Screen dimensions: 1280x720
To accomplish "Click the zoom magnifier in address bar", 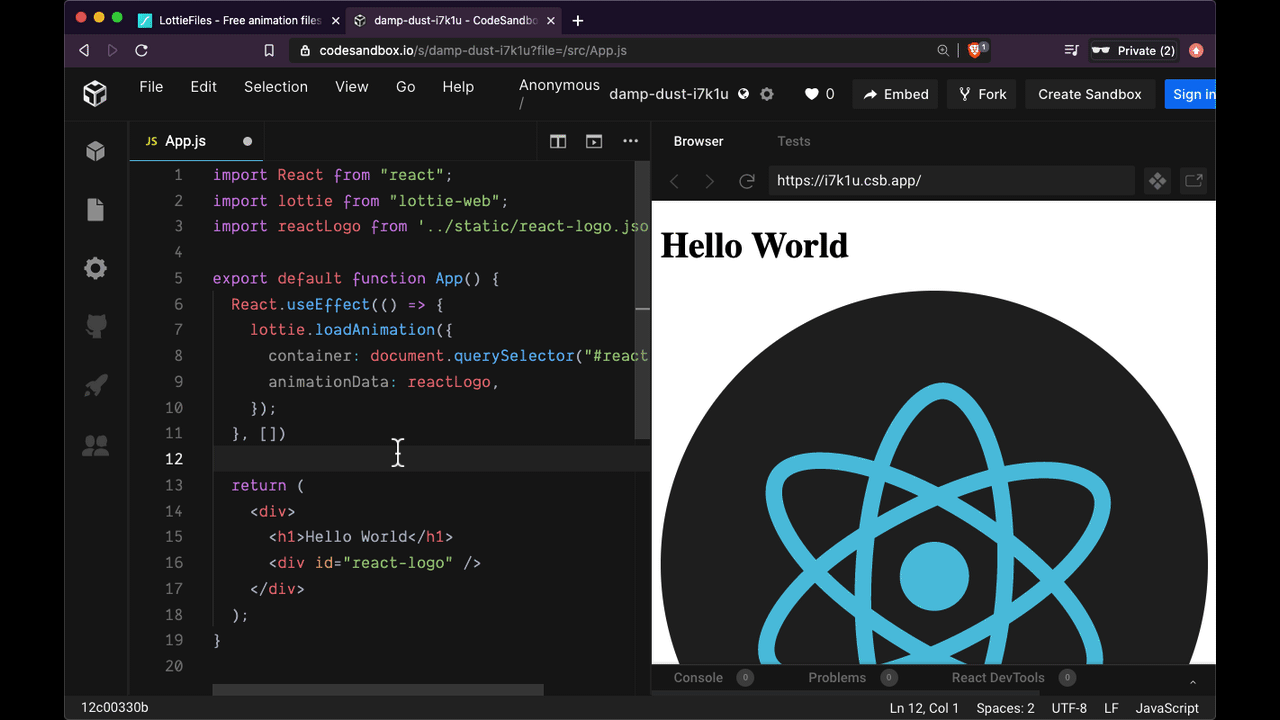I will [943, 50].
